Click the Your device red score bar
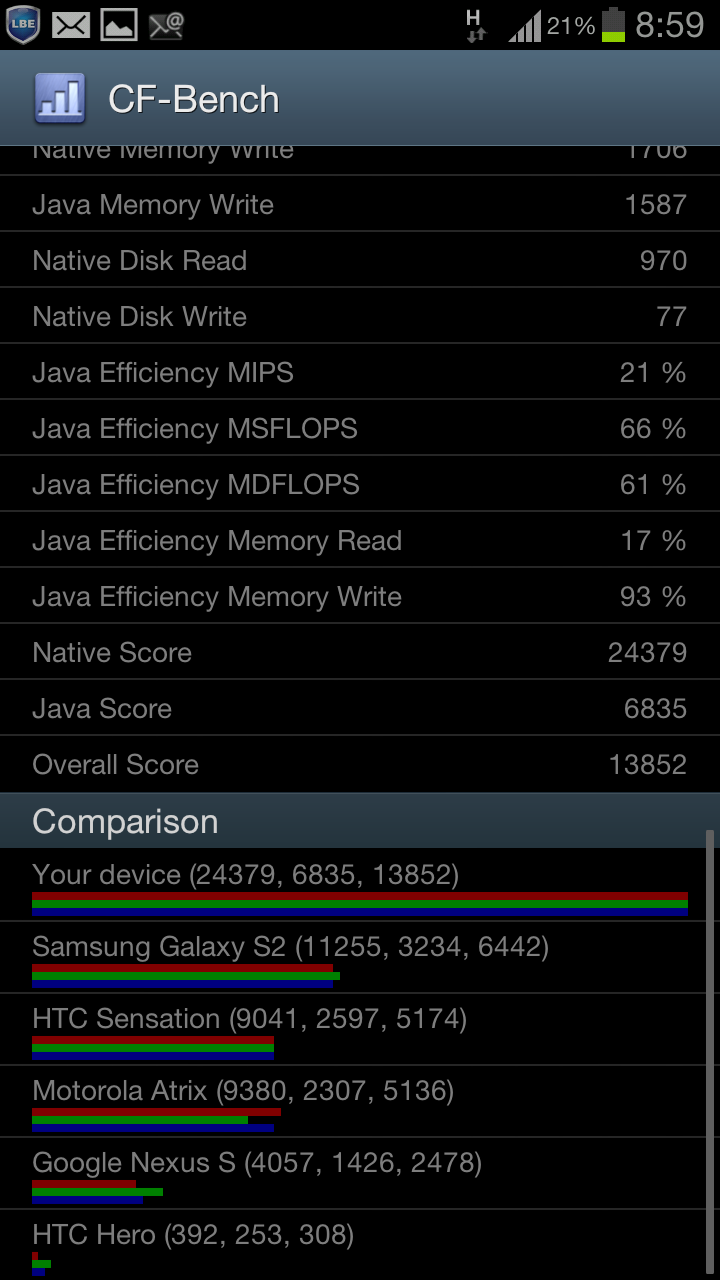The image size is (720, 1280). click(360, 896)
